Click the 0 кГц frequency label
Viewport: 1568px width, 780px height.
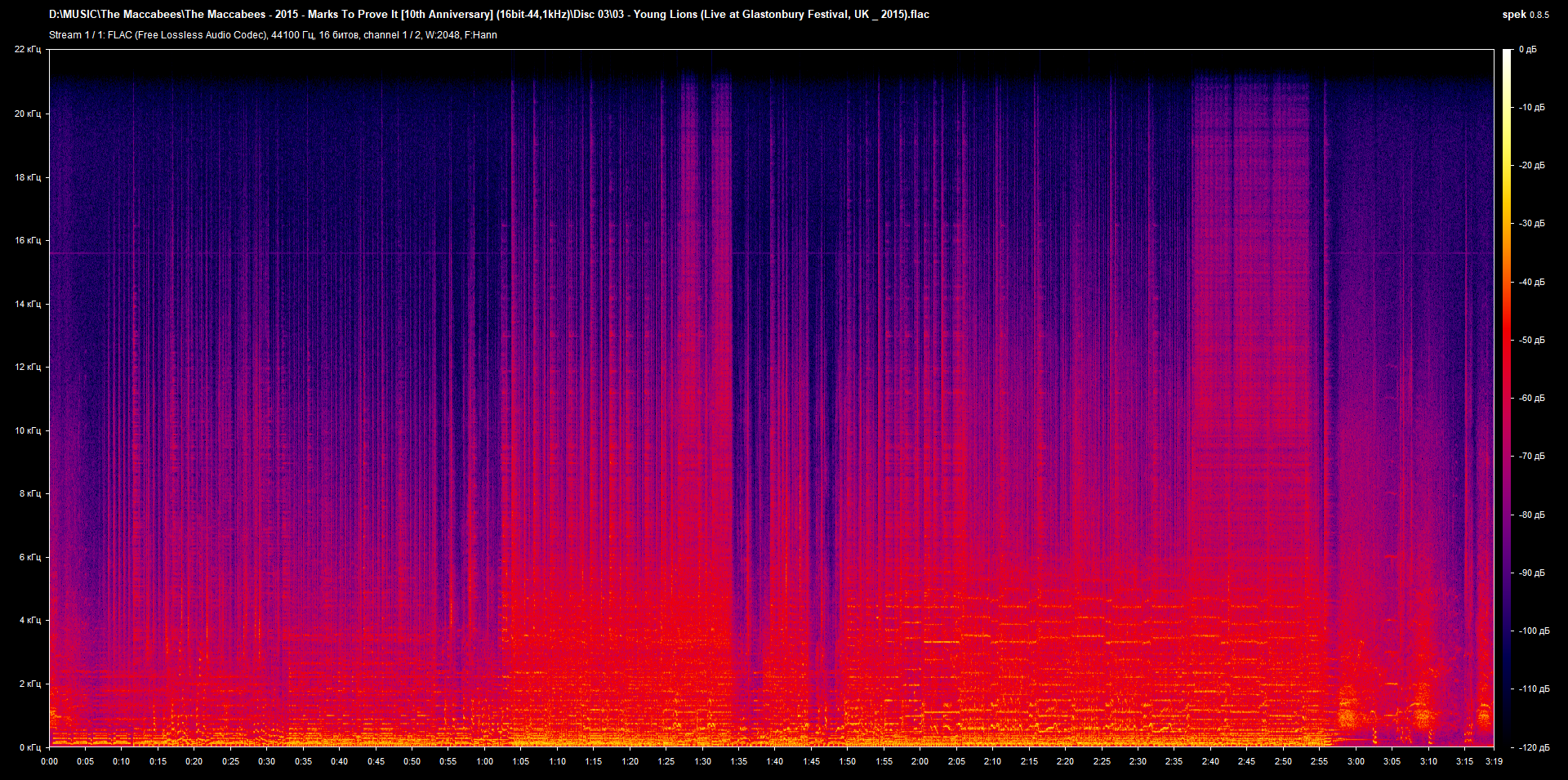[x=29, y=747]
